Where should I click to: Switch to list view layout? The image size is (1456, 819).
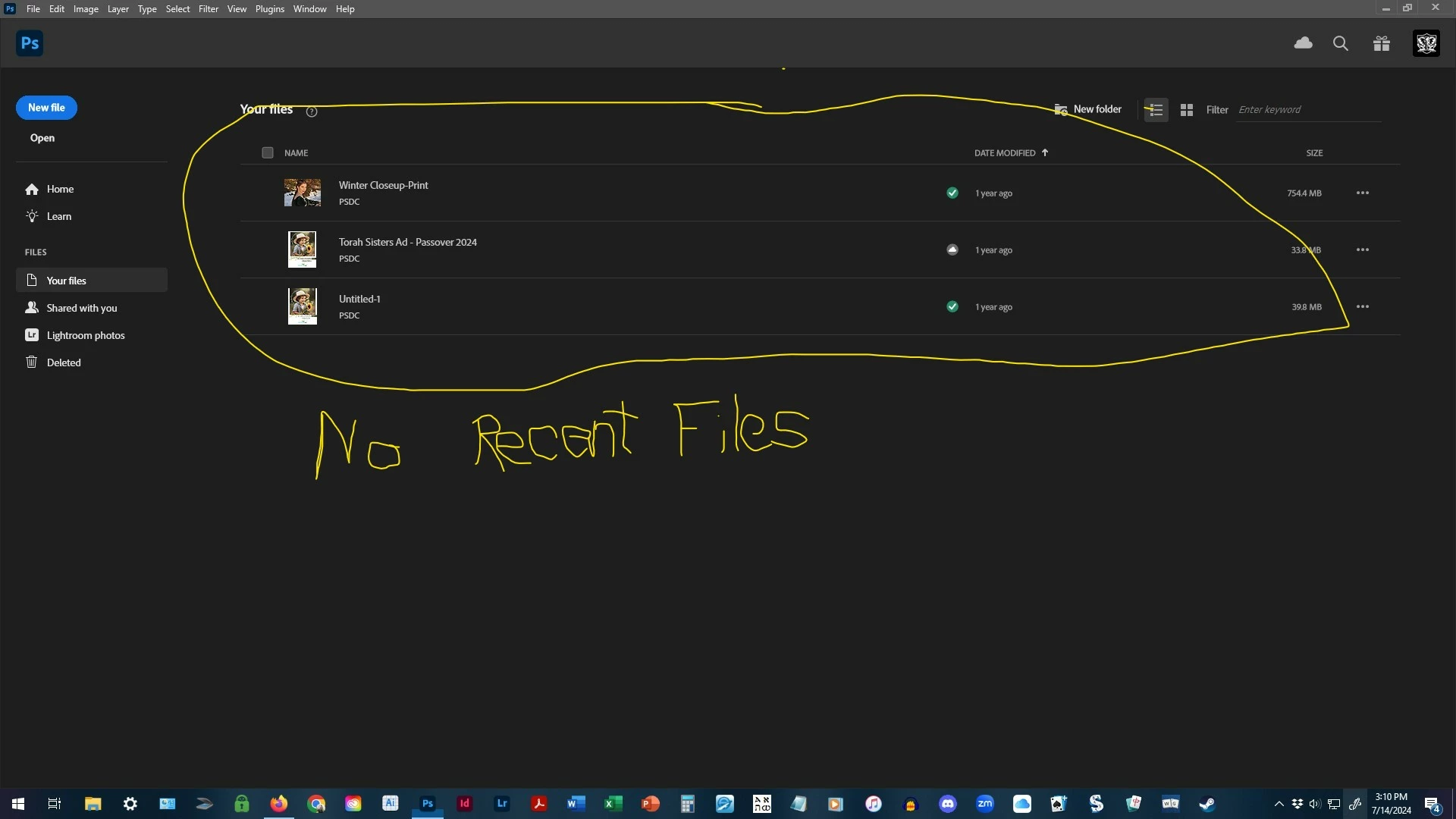pyautogui.click(x=1156, y=110)
